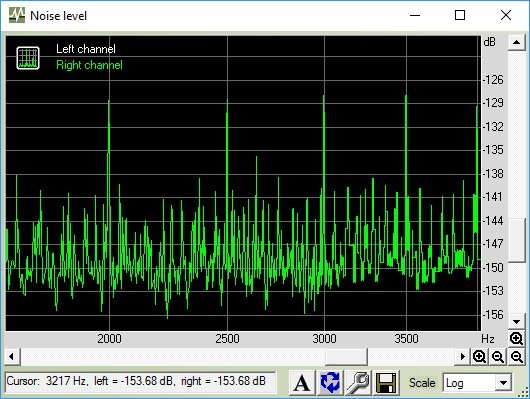Click the vertical scrollbar down arrow

(x=516, y=321)
